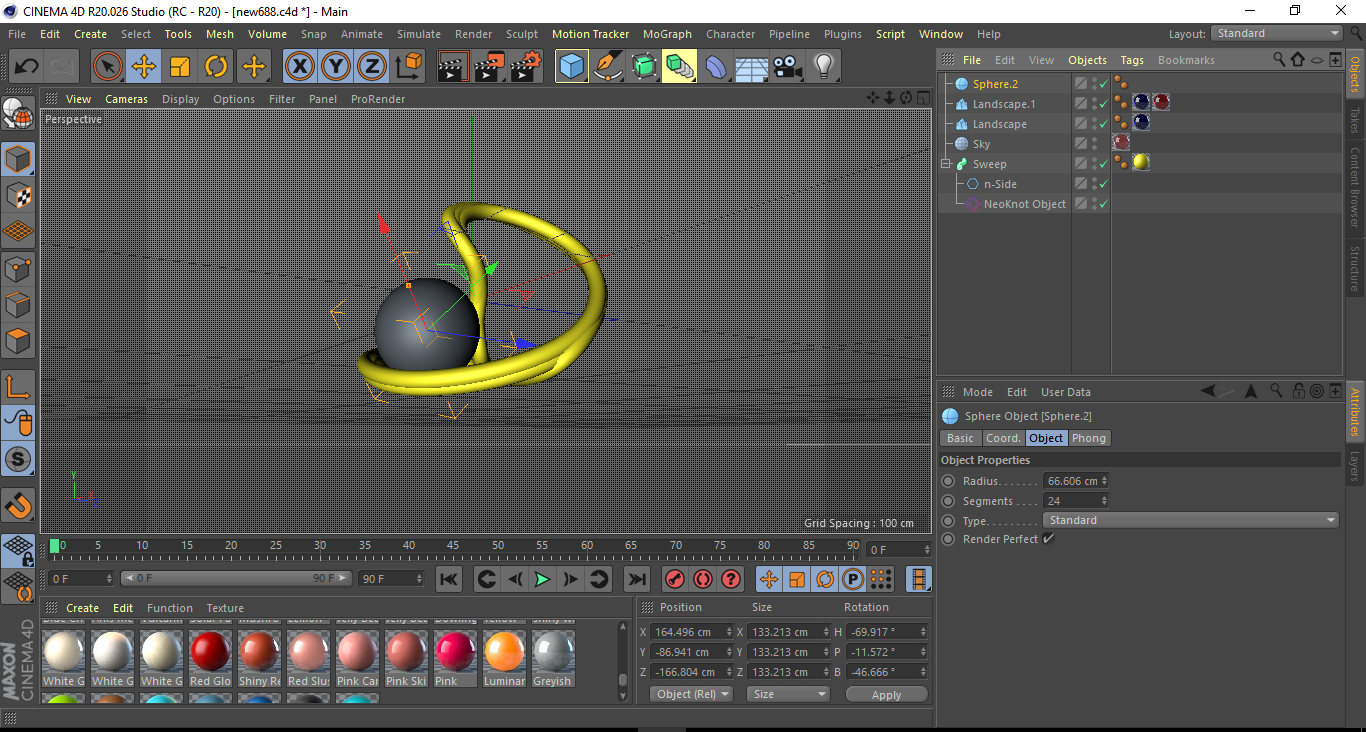Open viewport Cameras menu

click(126, 99)
